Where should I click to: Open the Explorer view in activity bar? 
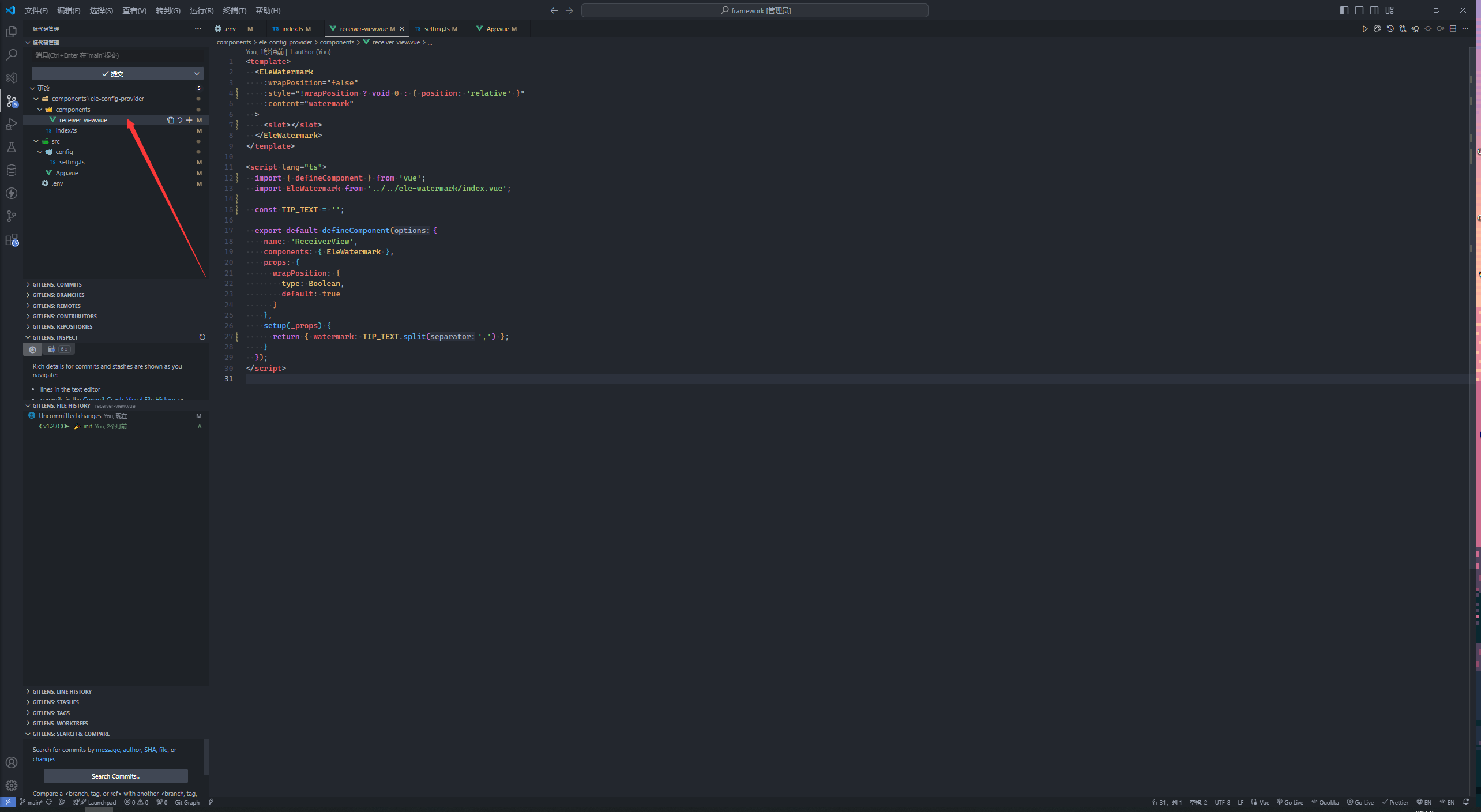coord(12,32)
